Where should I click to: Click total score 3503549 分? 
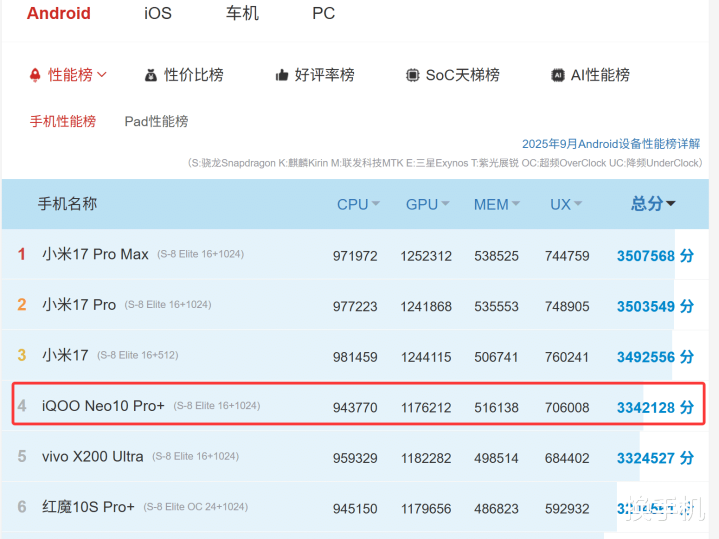tap(655, 306)
